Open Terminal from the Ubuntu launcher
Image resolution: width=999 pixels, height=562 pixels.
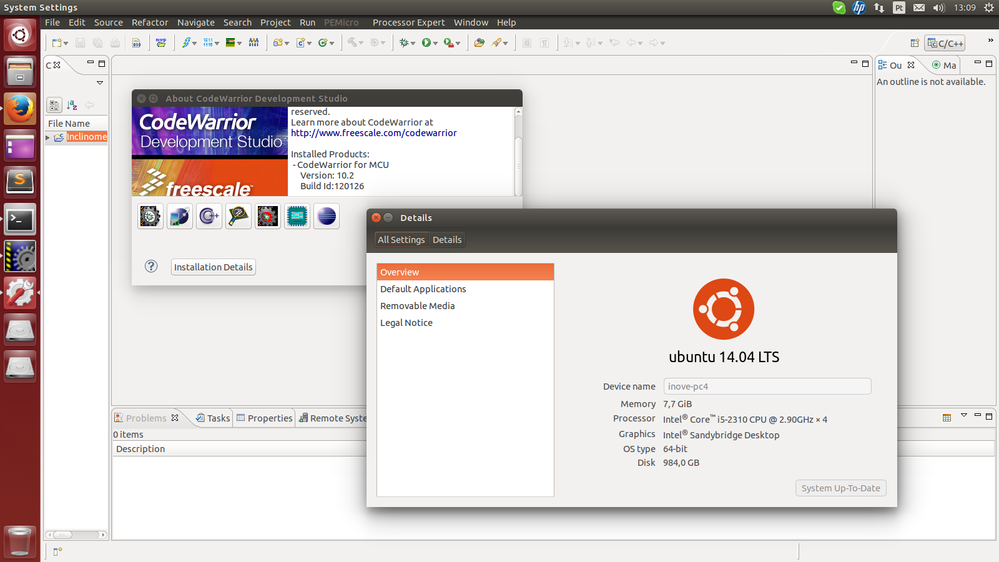[20, 220]
